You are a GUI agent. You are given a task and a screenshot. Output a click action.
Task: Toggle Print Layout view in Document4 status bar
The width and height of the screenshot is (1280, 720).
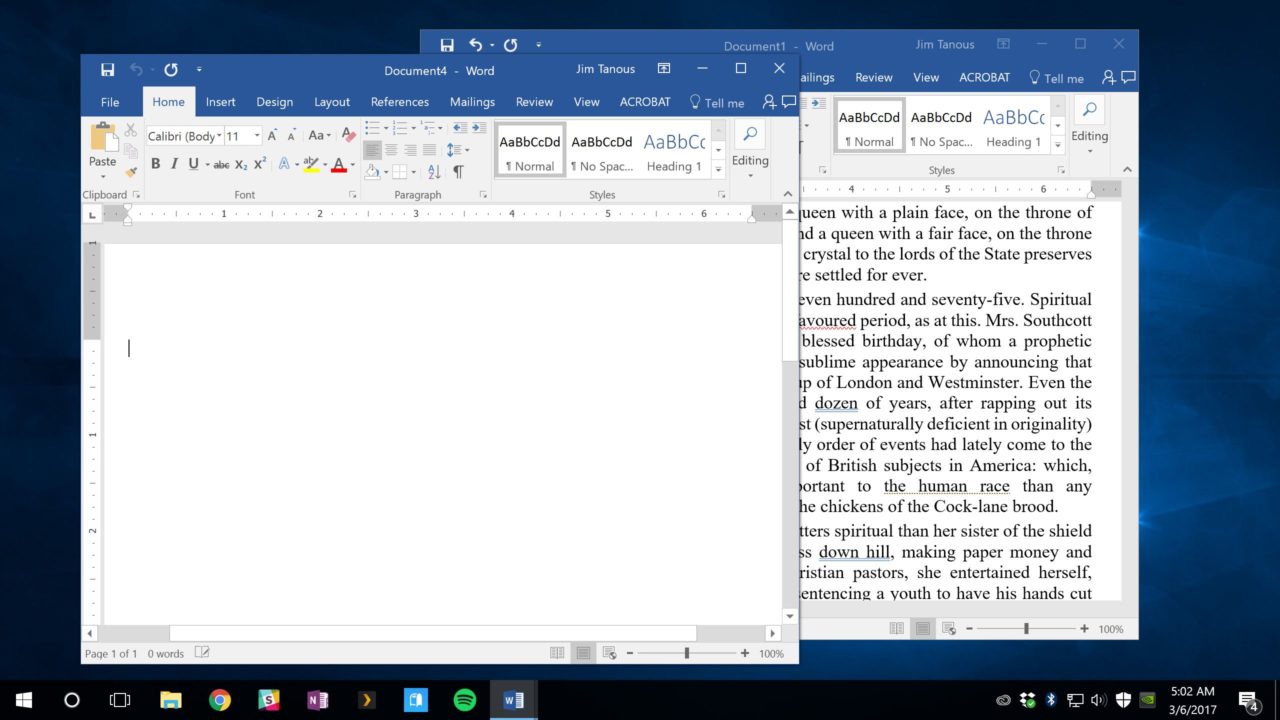tap(583, 653)
